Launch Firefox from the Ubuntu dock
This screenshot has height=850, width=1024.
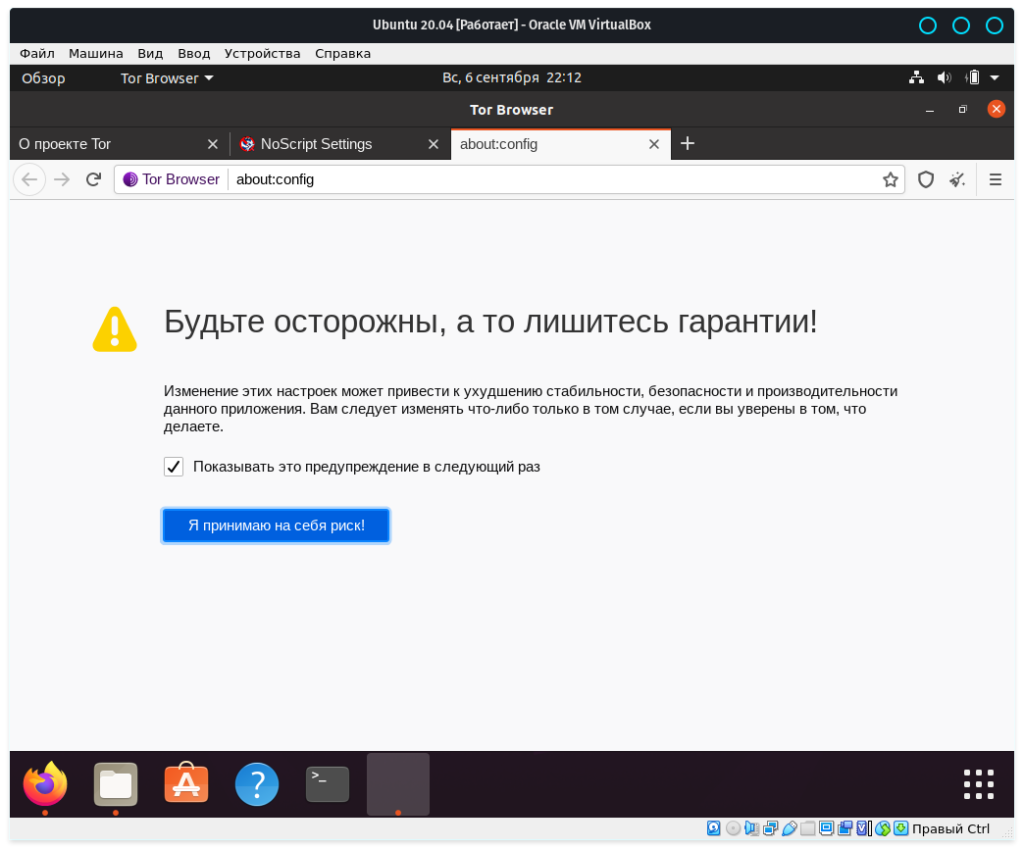(x=45, y=784)
